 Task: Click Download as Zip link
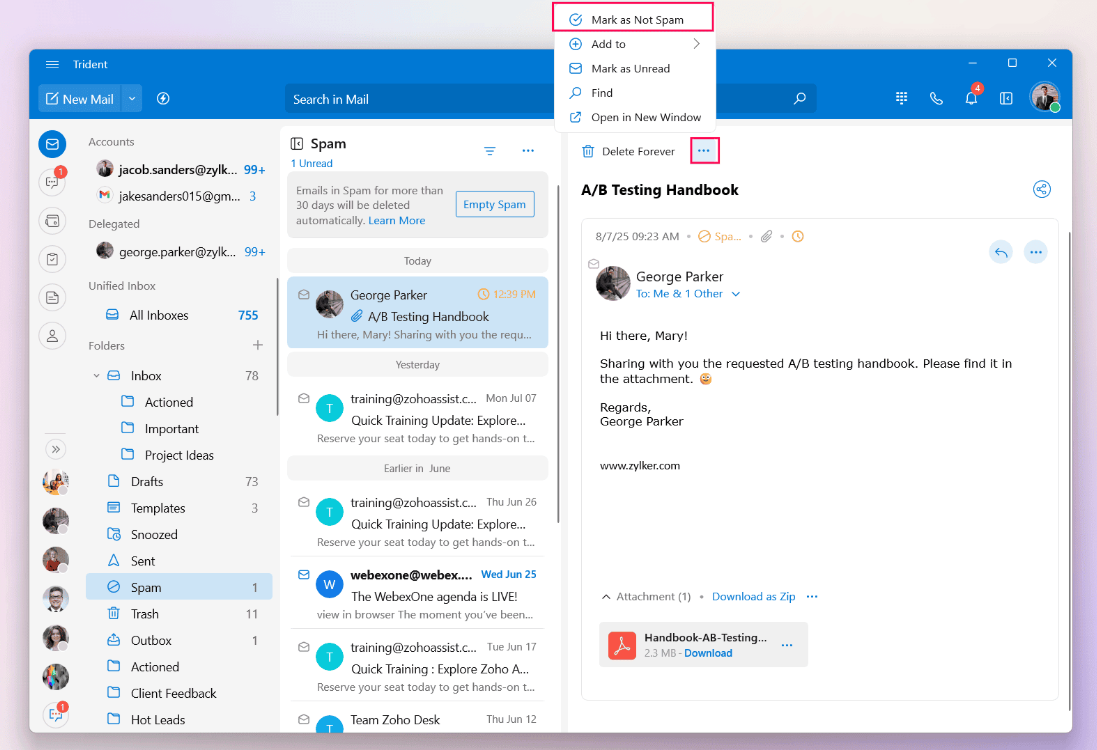click(x=753, y=597)
